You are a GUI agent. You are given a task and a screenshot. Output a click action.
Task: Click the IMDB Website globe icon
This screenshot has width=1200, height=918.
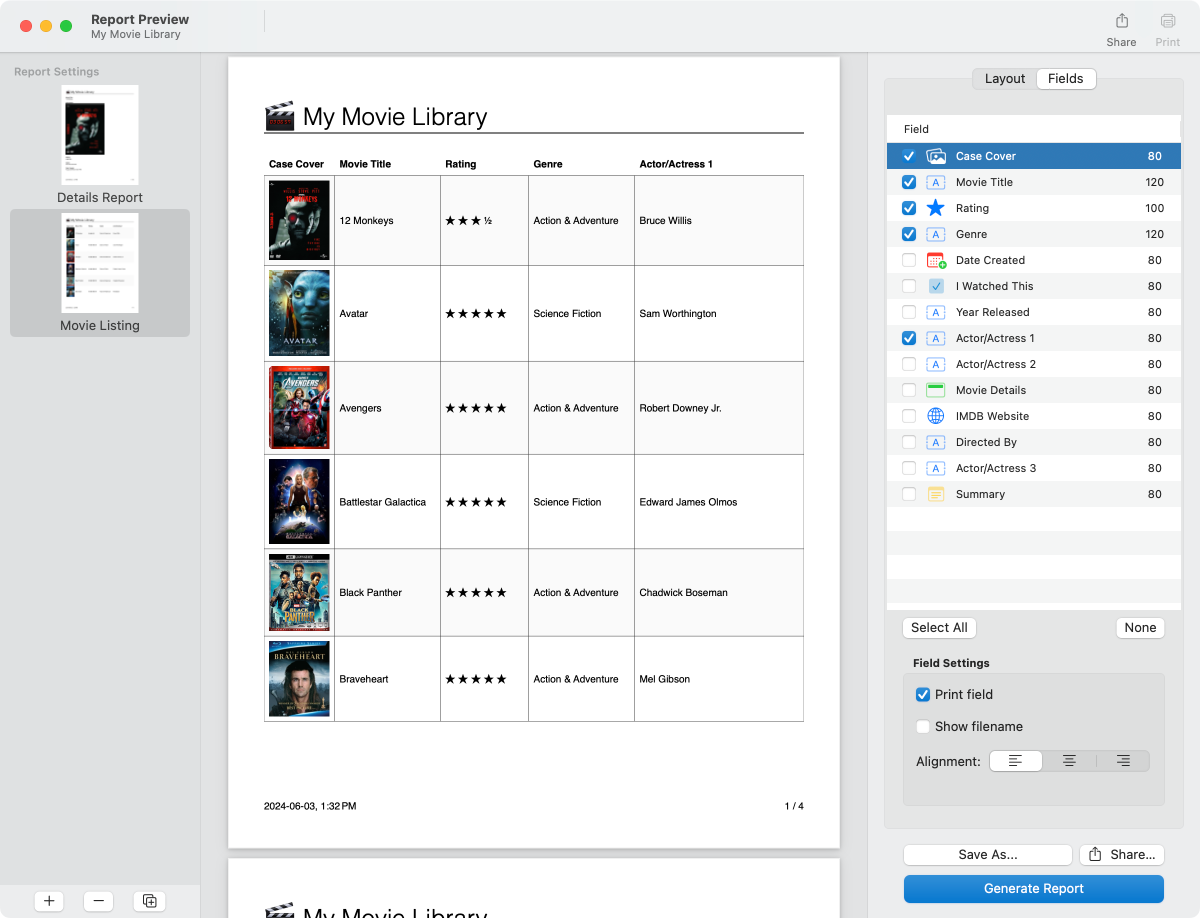click(936, 416)
